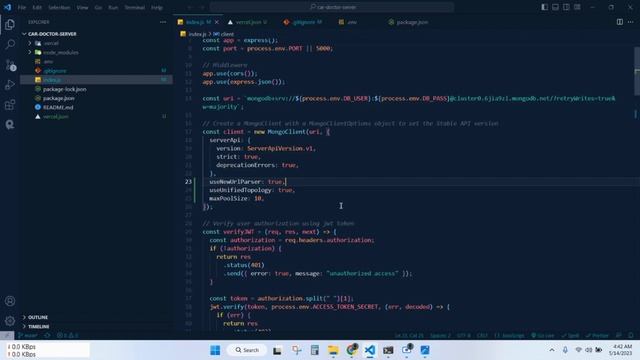
Task: Switch to the .gitignore tab
Action: pyautogui.click(x=304, y=22)
